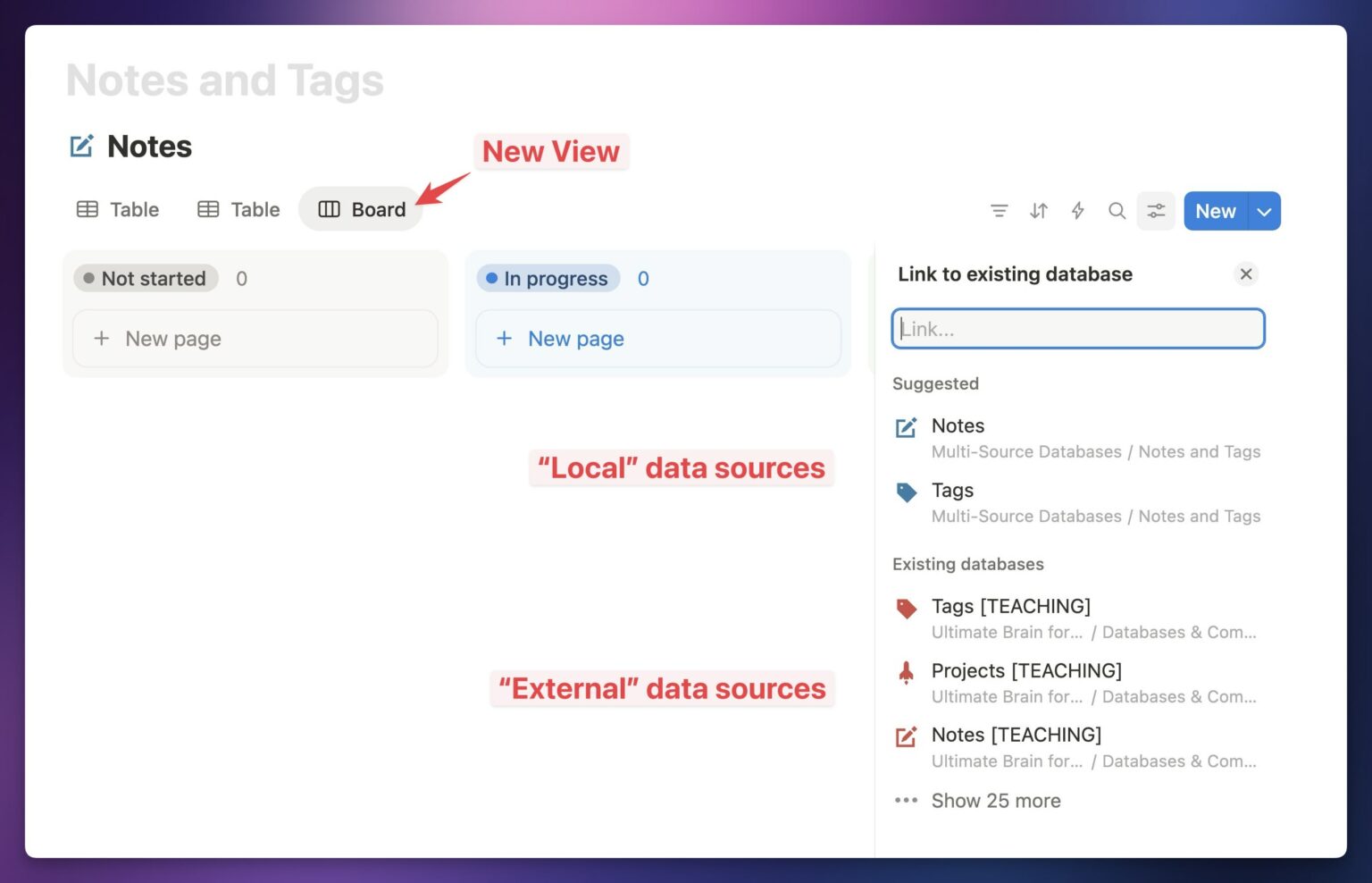Expand the dropdown arrow next to New
The image size is (1372, 883).
click(x=1264, y=211)
